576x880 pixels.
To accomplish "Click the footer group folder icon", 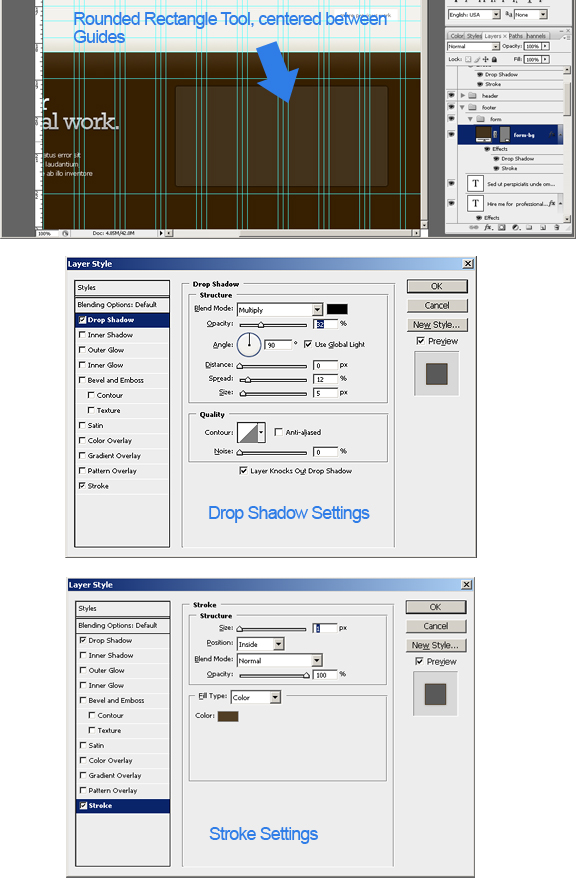I will coord(472,107).
